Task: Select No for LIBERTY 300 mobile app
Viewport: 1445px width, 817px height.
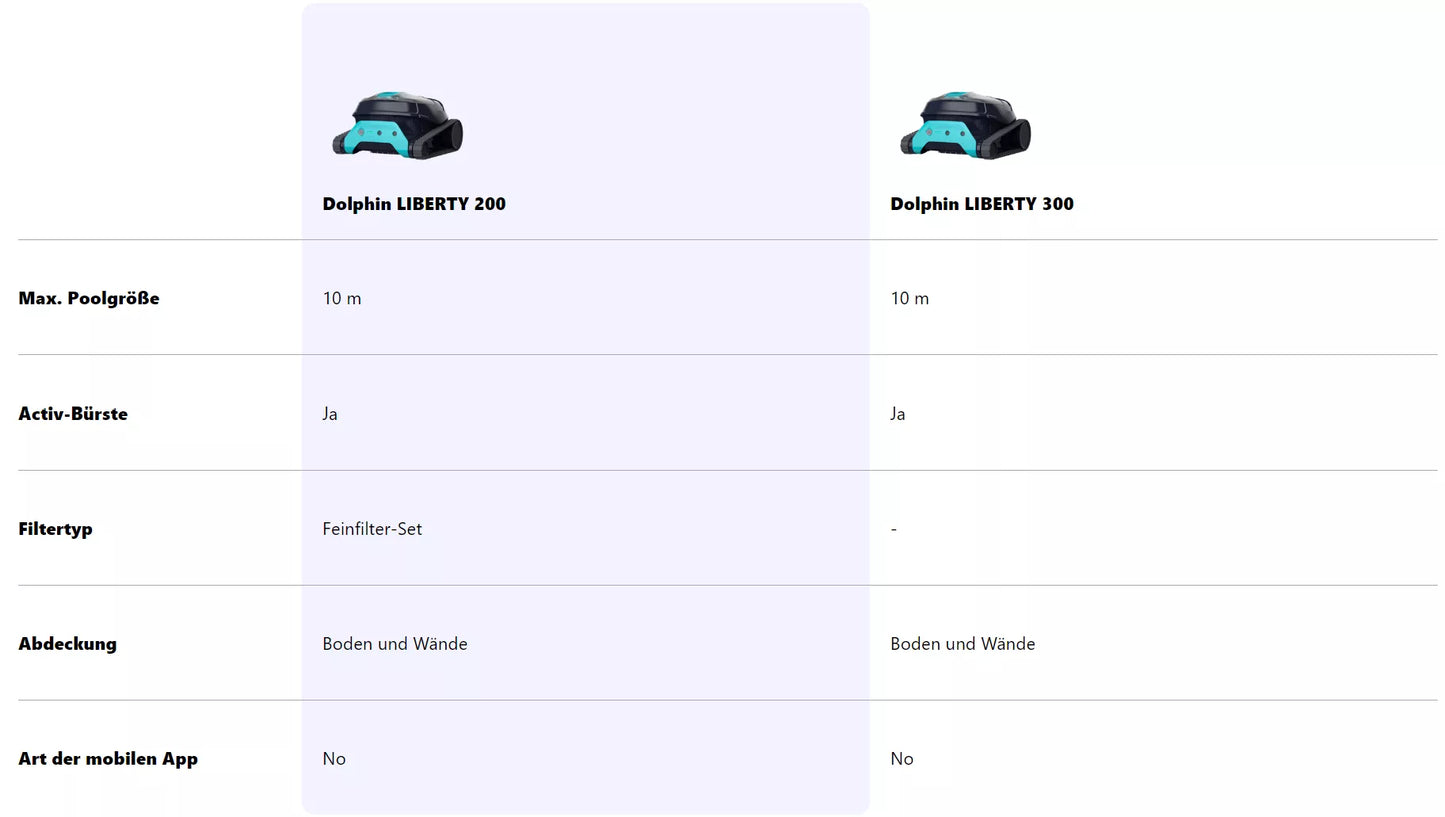Action: point(902,759)
